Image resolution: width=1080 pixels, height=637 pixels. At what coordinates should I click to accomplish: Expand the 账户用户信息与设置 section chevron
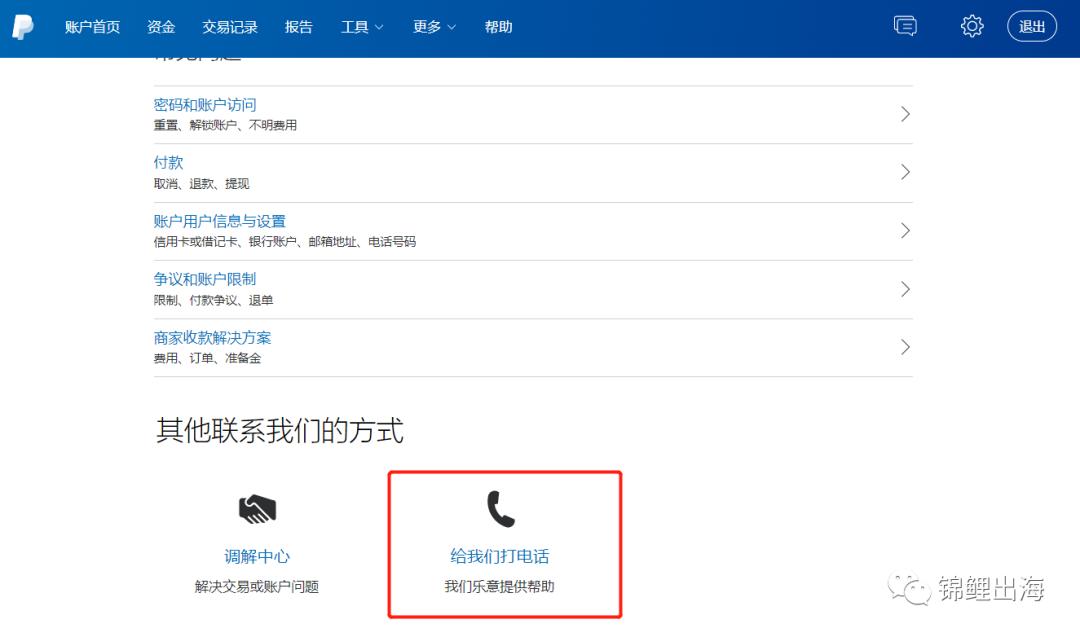[x=905, y=230]
